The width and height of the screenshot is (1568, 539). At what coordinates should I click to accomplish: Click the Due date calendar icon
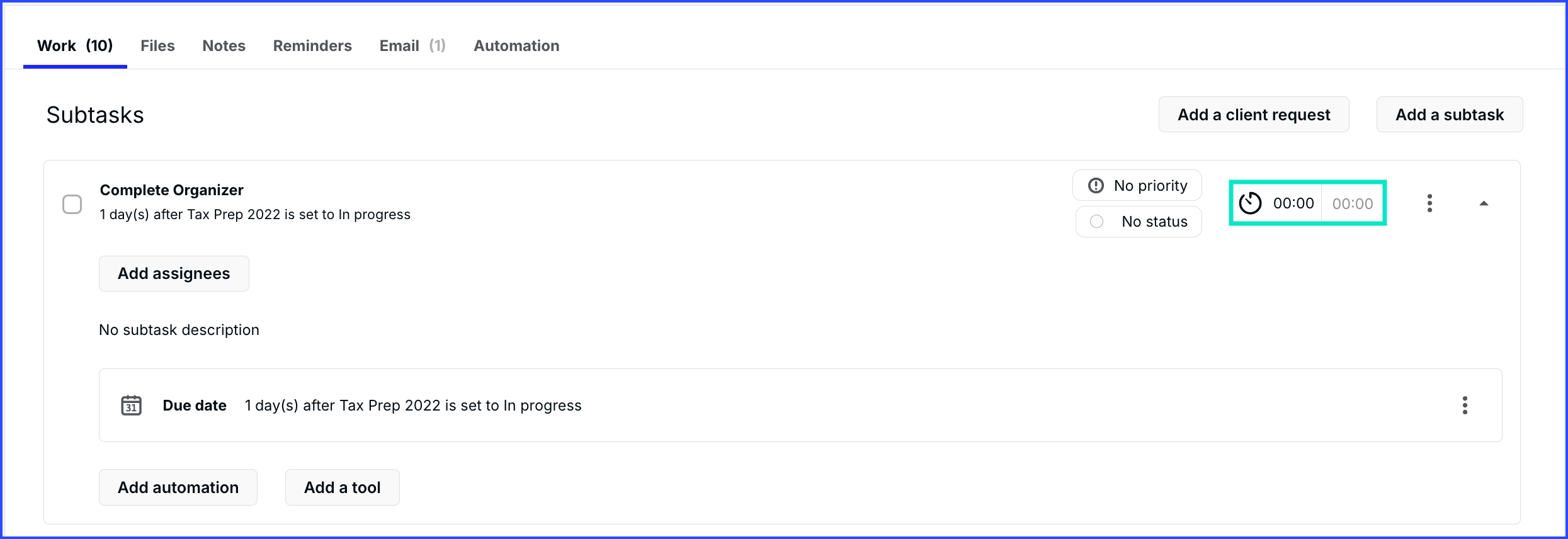pyautogui.click(x=131, y=405)
